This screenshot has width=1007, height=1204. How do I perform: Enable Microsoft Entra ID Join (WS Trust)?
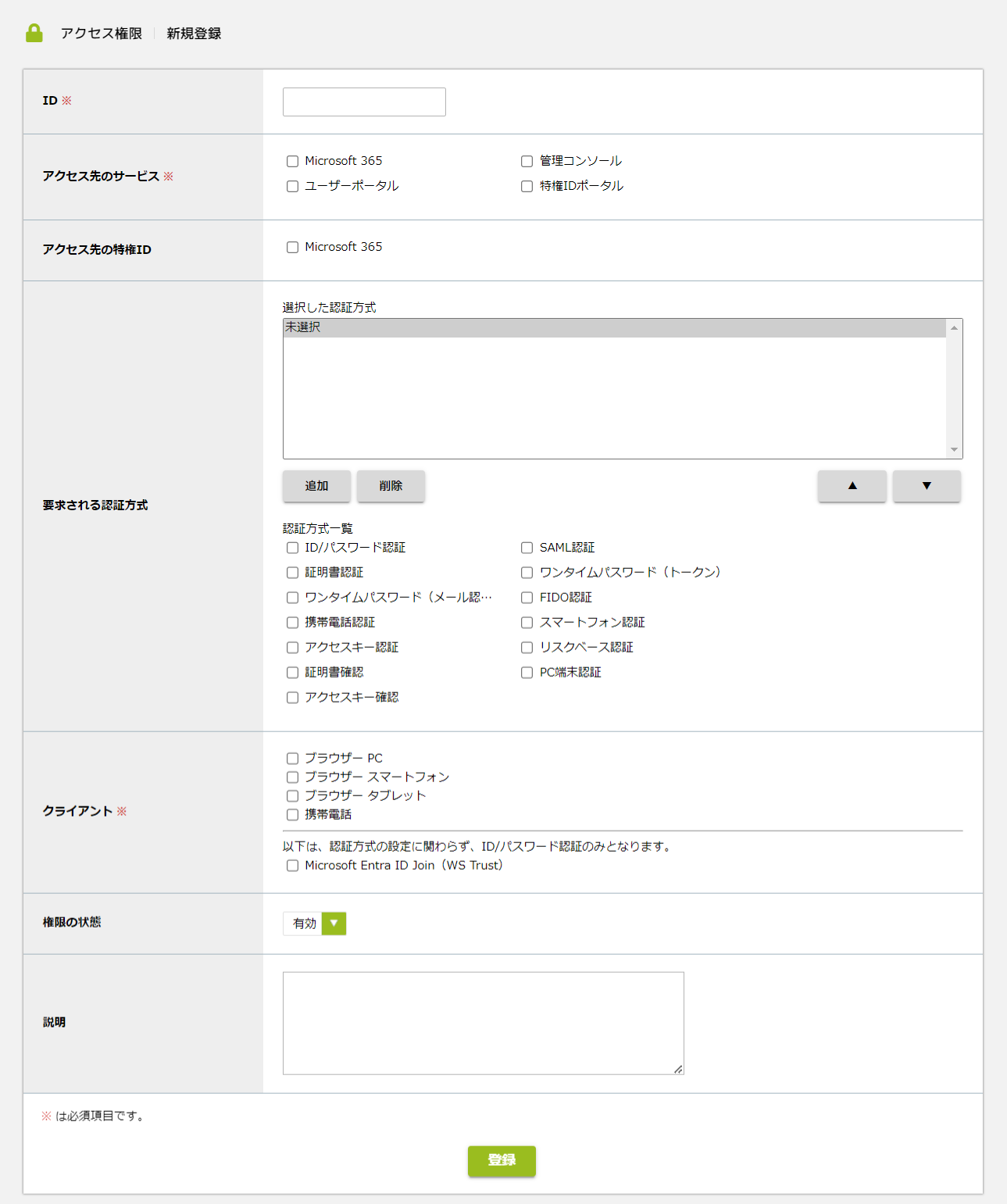coord(292,865)
